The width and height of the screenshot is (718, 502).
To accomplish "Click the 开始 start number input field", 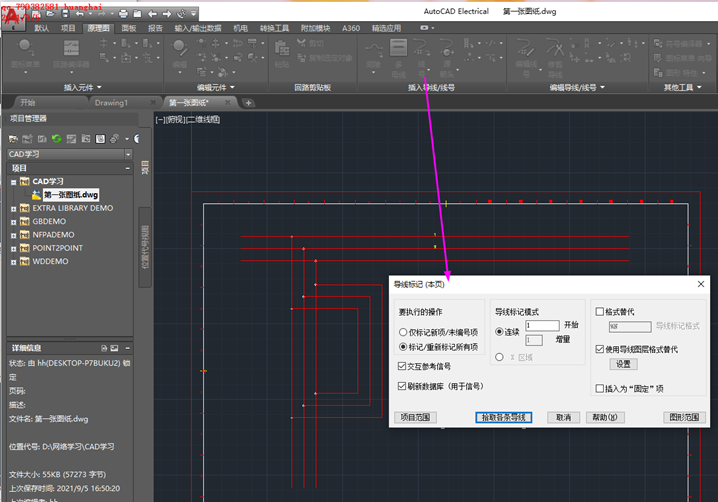I will 542,325.
